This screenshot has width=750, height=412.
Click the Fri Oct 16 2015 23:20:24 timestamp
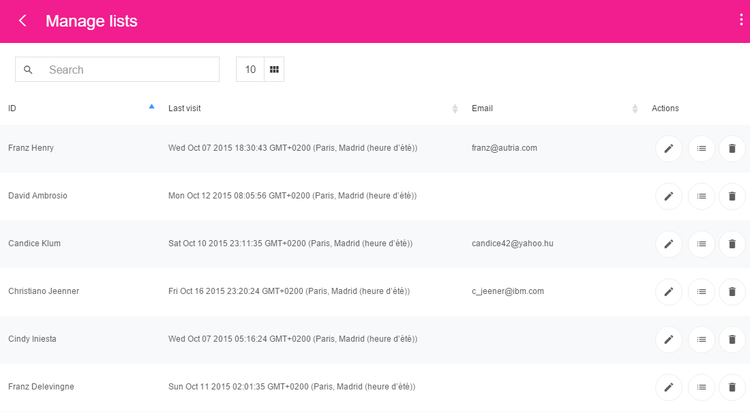[289, 291]
